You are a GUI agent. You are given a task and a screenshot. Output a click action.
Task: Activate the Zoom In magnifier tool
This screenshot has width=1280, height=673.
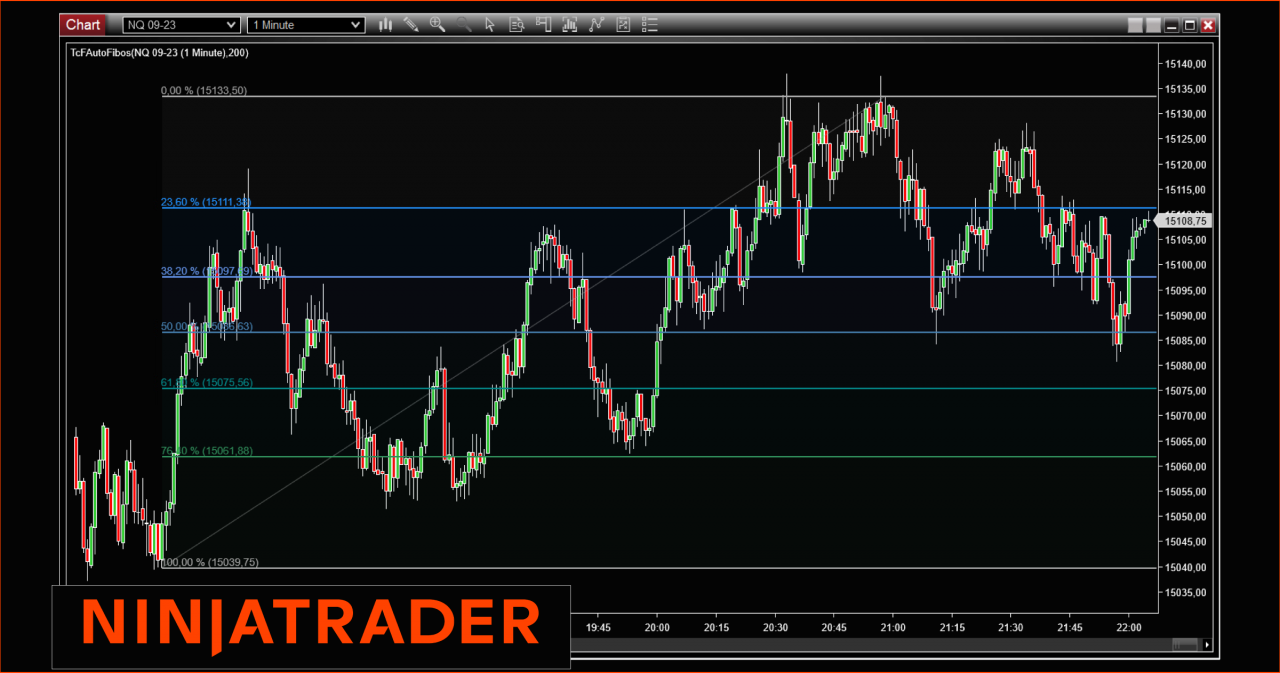[x=437, y=24]
